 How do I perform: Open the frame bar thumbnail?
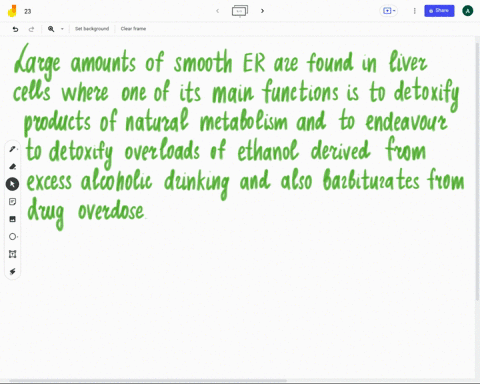(240, 11)
